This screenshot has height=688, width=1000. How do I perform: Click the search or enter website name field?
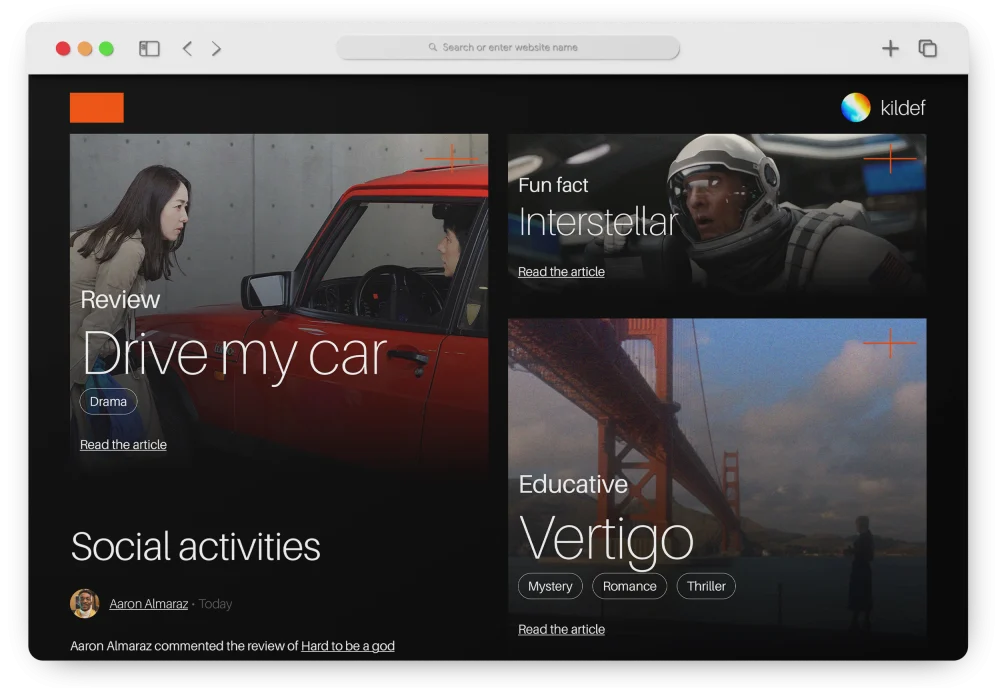pyautogui.click(x=508, y=47)
